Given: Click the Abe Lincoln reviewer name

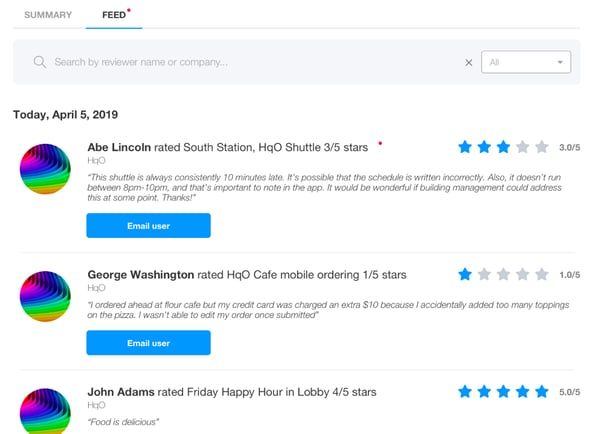Looking at the screenshot, I should (119, 147).
